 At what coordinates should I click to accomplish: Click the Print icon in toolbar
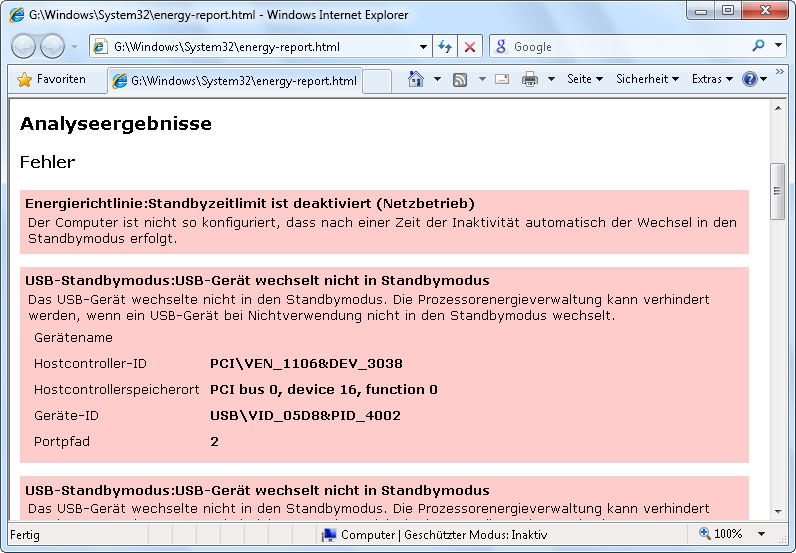pos(530,79)
